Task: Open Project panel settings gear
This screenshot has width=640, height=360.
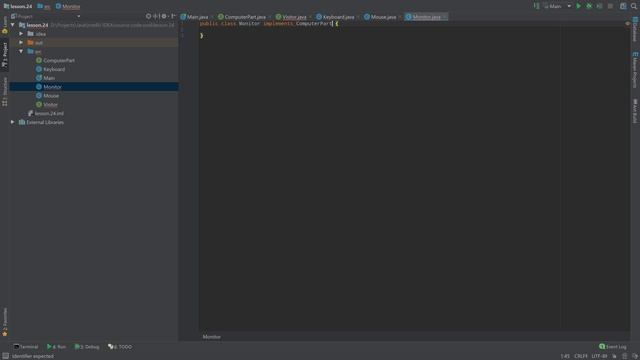Action: 164,16
